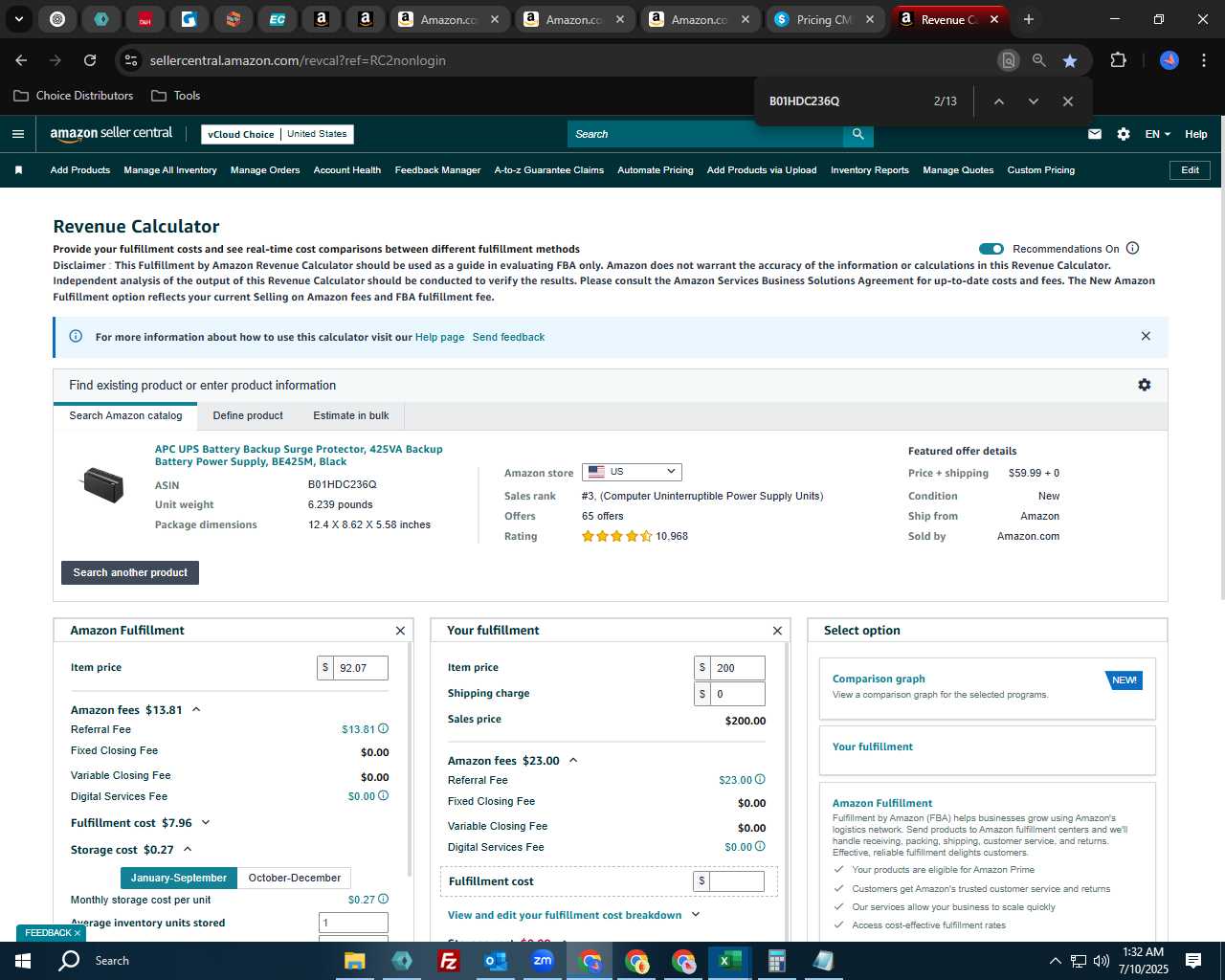Click the Recommendations info icon
Image resolution: width=1225 pixels, height=980 pixels.
(1133, 248)
